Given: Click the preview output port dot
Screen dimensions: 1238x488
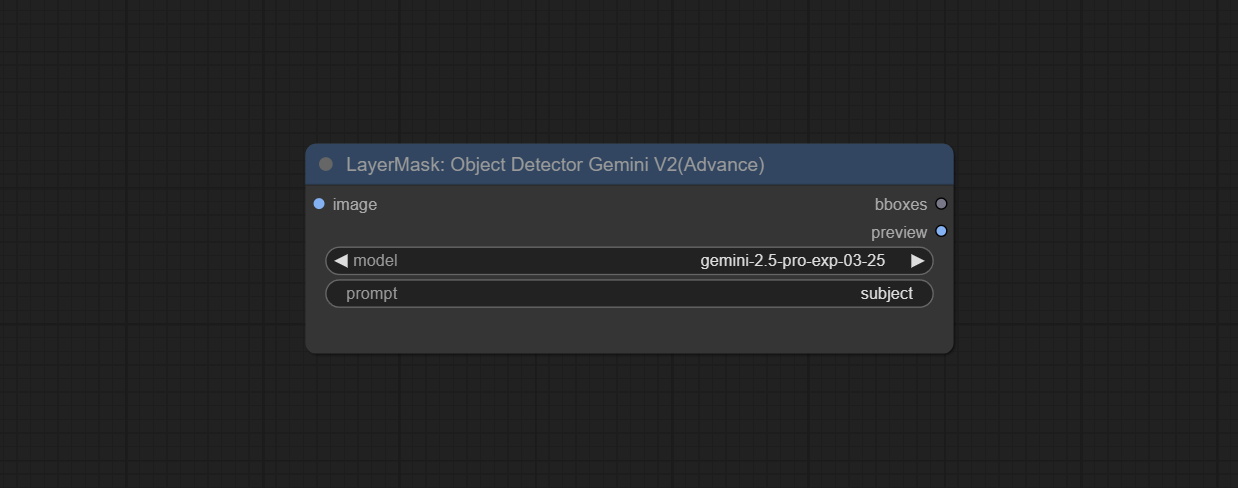Looking at the screenshot, I should click(x=941, y=232).
